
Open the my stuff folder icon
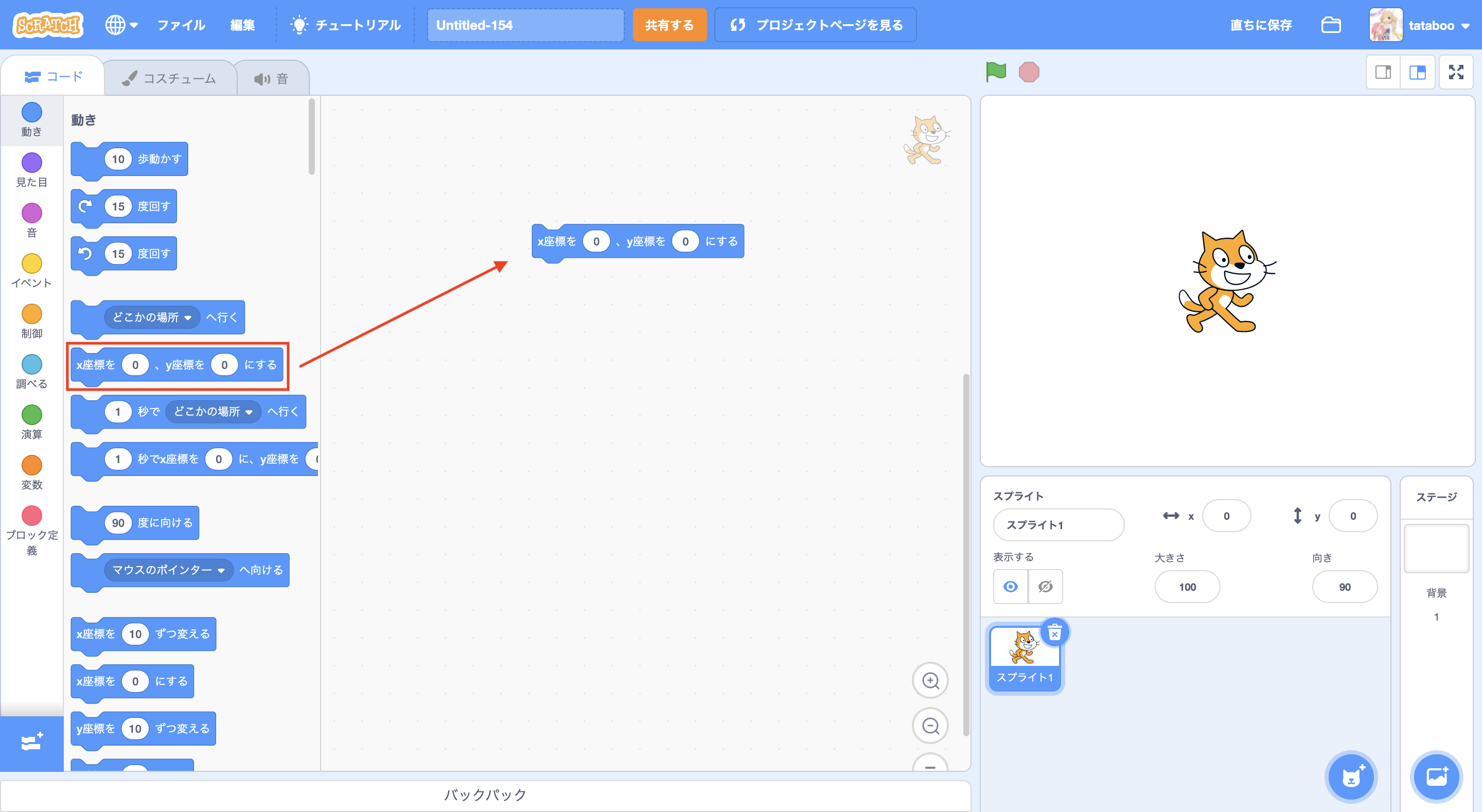tap(1331, 25)
